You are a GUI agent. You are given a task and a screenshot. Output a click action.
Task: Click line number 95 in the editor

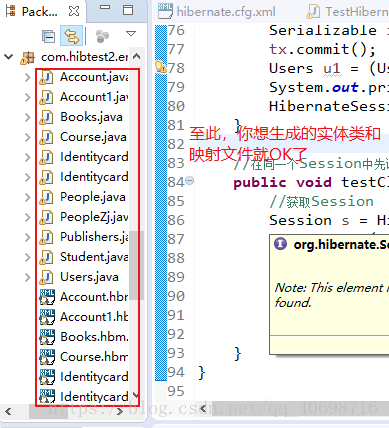176,391
